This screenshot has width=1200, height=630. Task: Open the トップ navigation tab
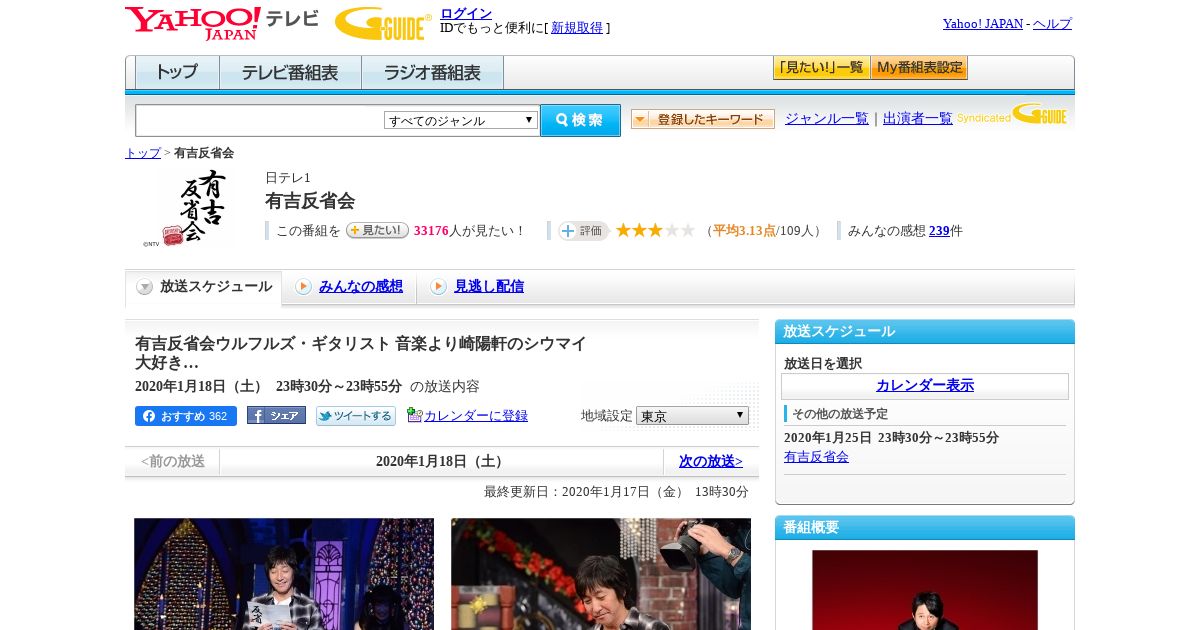(x=177, y=73)
